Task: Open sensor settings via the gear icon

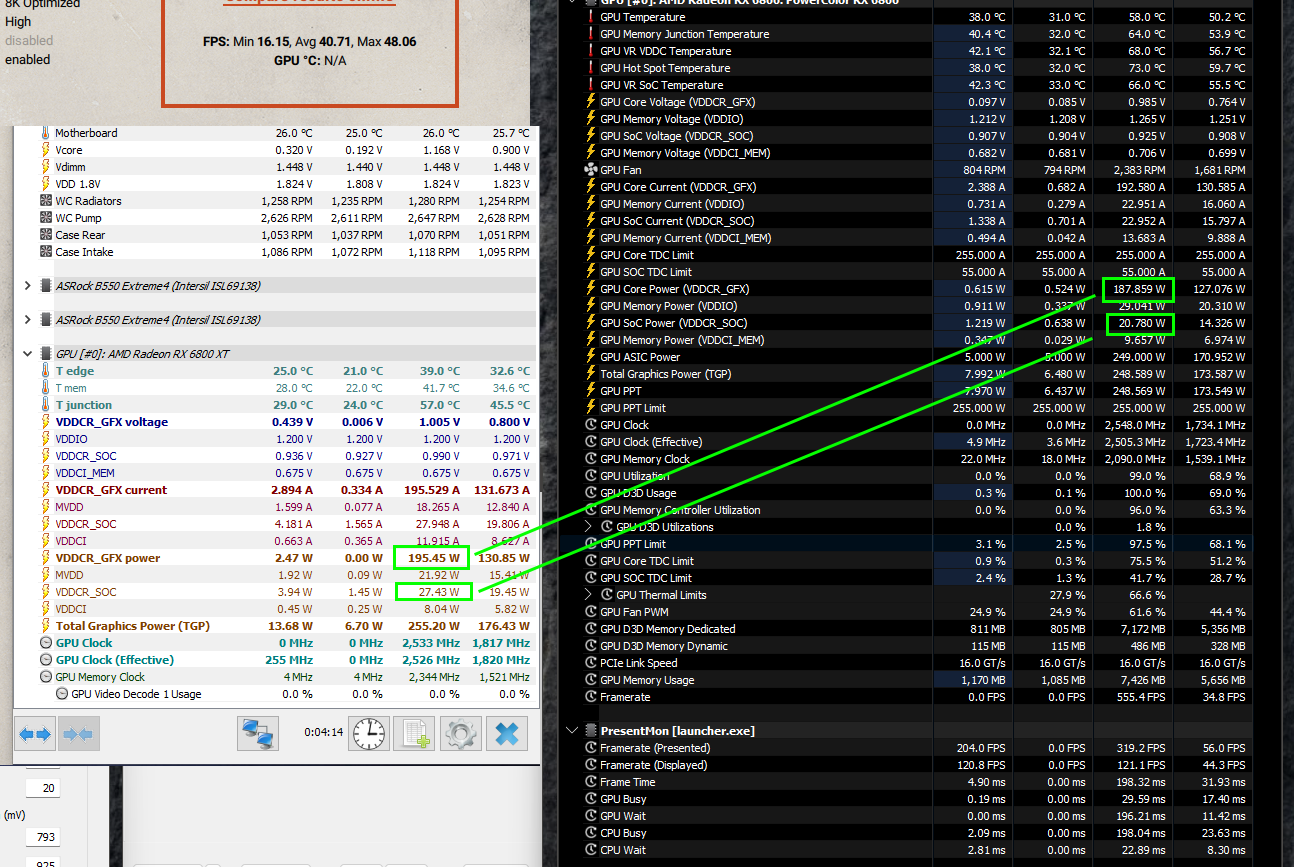Action: 460,734
